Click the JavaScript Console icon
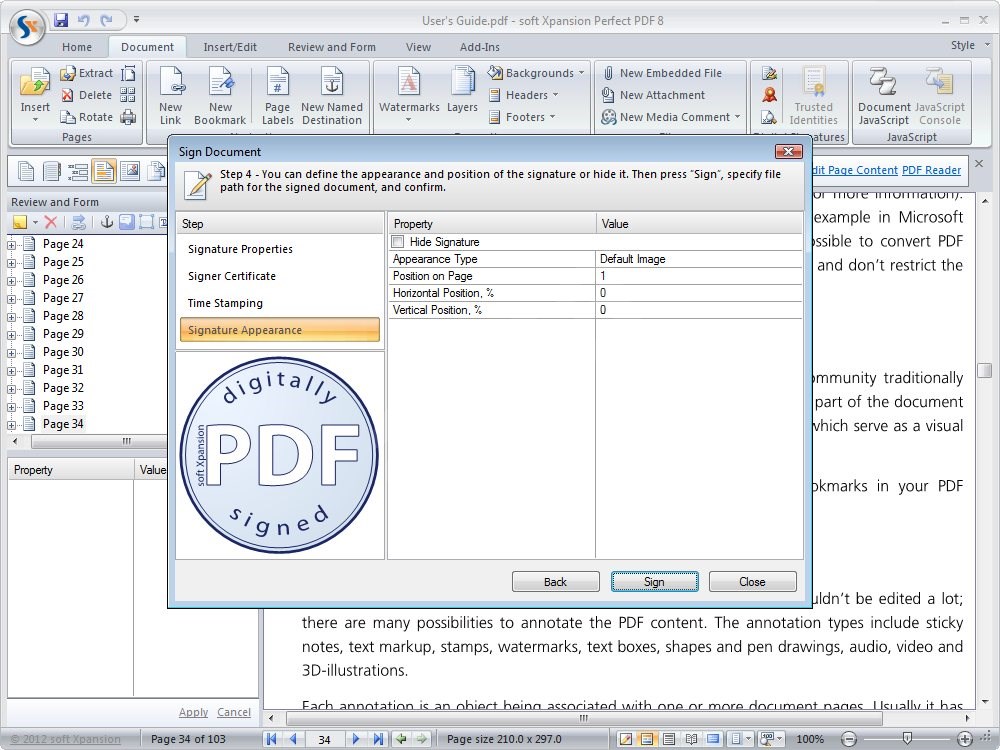This screenshot has height=750, width=1000. pos(939,82)
